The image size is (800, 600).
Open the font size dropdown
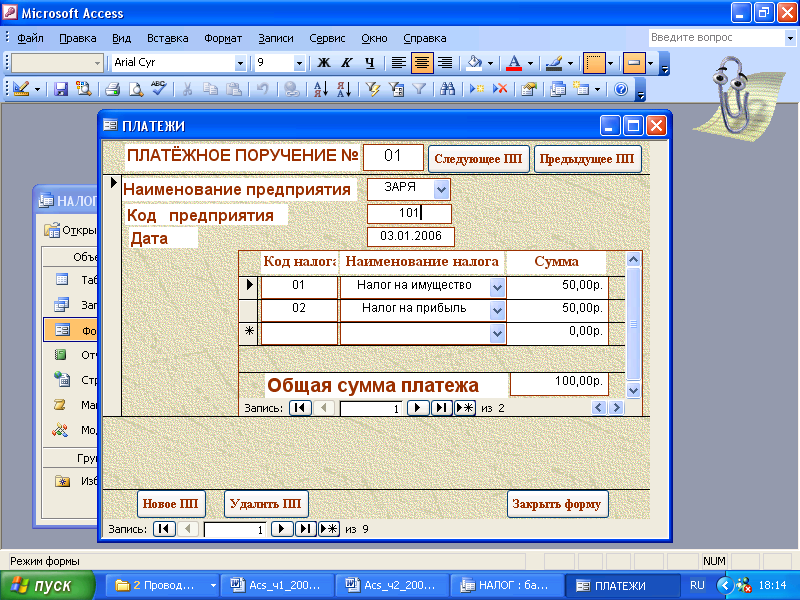tap(299, 63)
